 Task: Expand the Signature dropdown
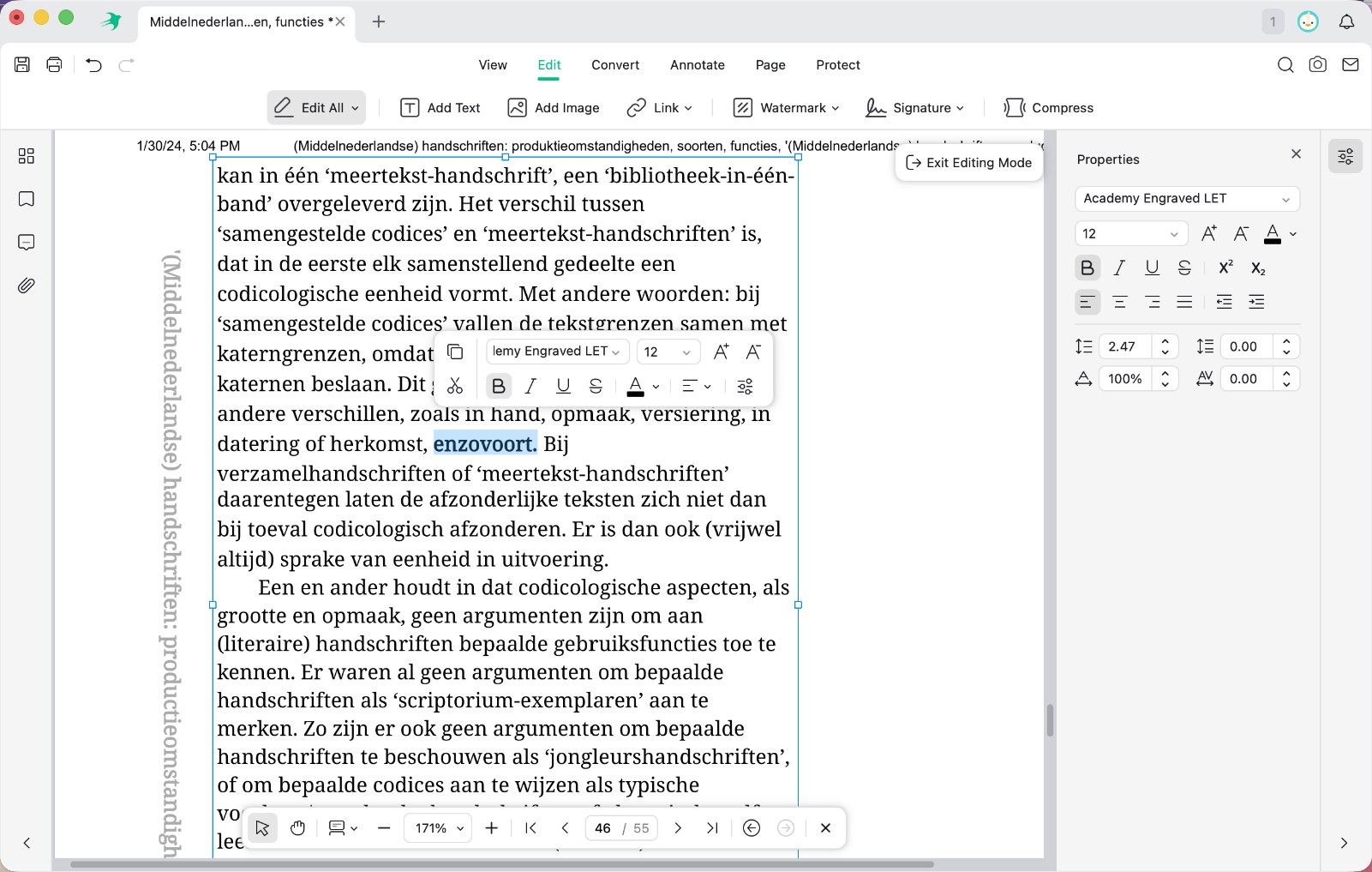click(914, 107)
